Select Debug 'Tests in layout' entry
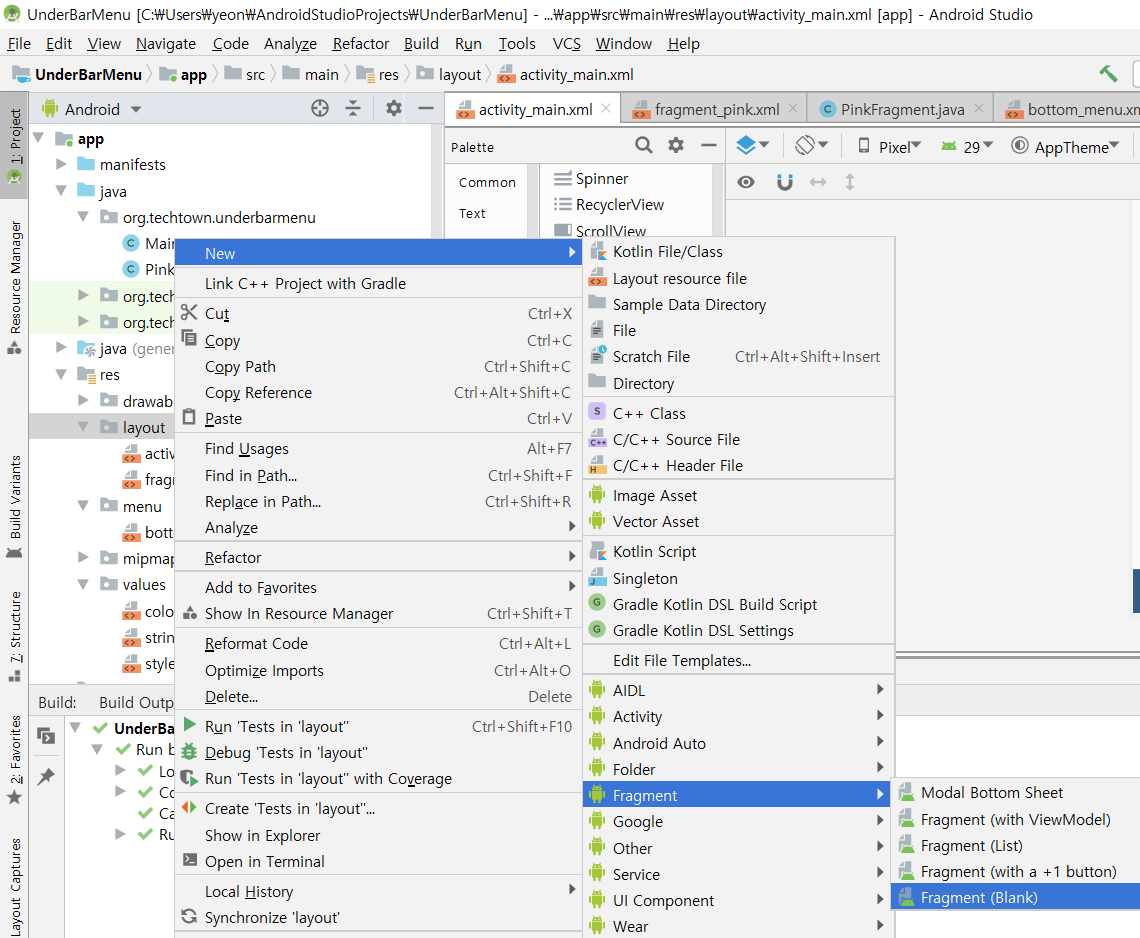Image resolution: width=1140 pixels, height=938 pixels. click(378, 753)
